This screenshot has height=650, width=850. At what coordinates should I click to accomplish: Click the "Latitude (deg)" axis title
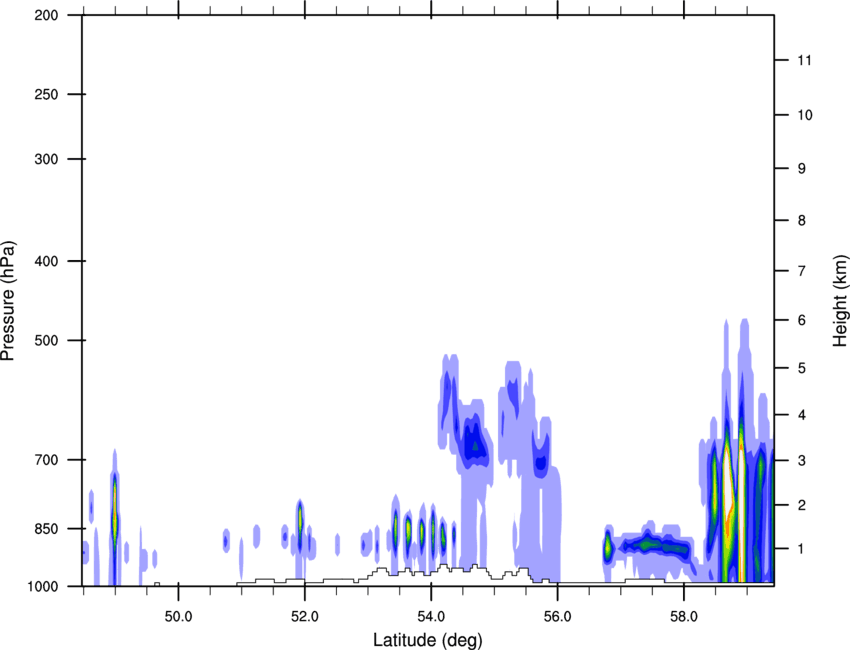point(427,640)
